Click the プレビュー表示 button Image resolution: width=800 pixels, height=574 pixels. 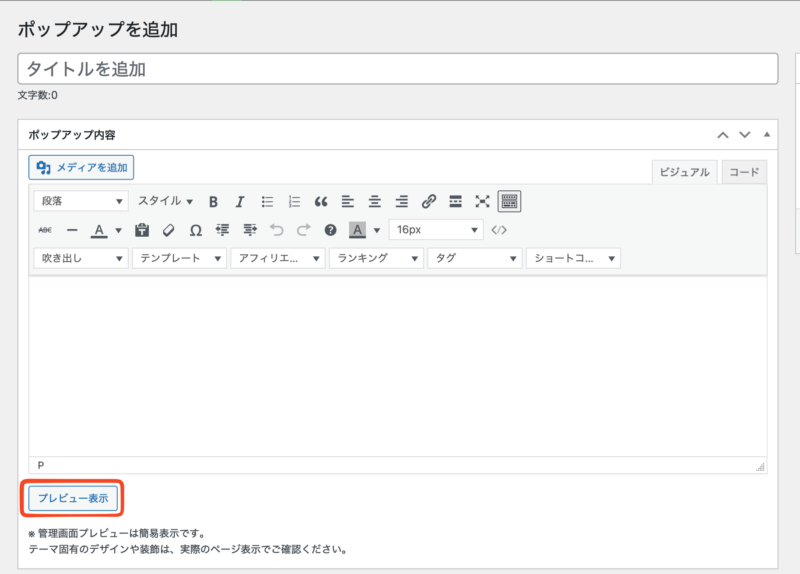point(74,497)
